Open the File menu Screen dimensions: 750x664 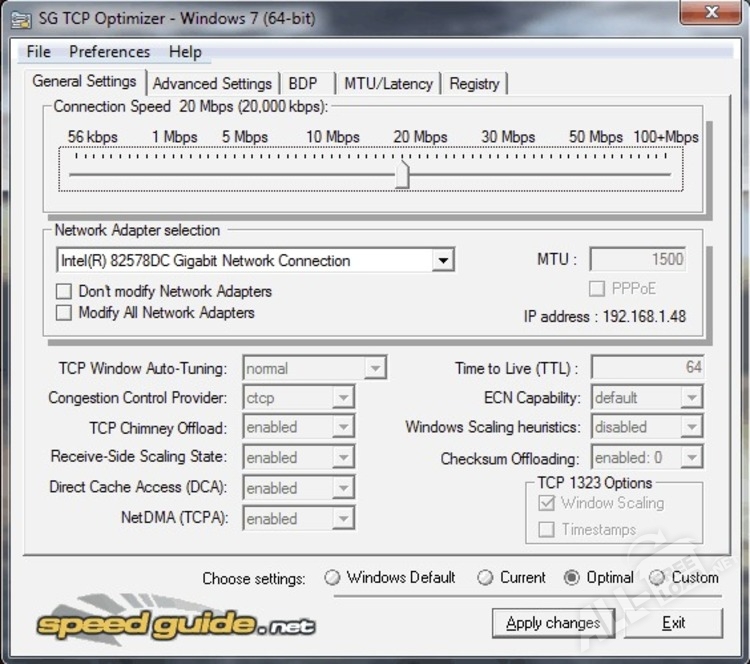point(39,52)
